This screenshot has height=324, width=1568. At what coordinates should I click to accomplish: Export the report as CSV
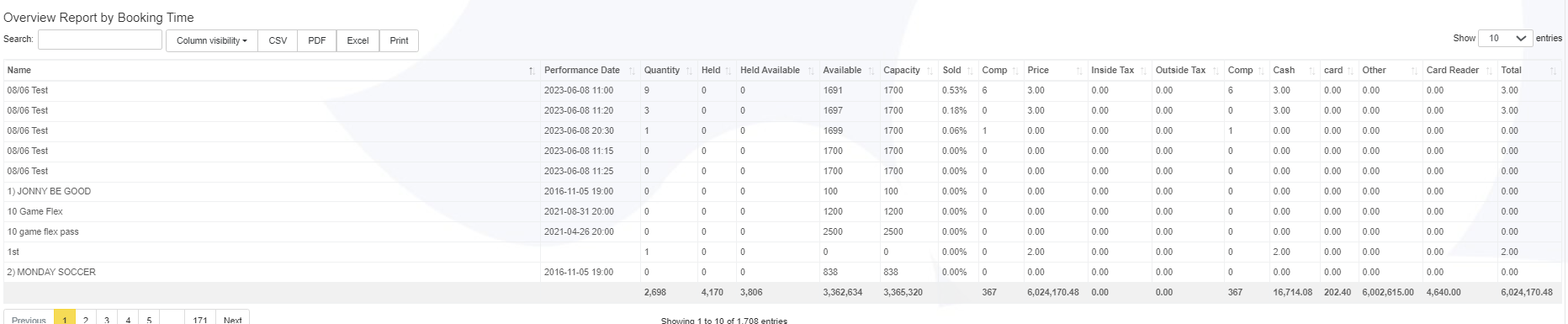[x=278, y=40]
